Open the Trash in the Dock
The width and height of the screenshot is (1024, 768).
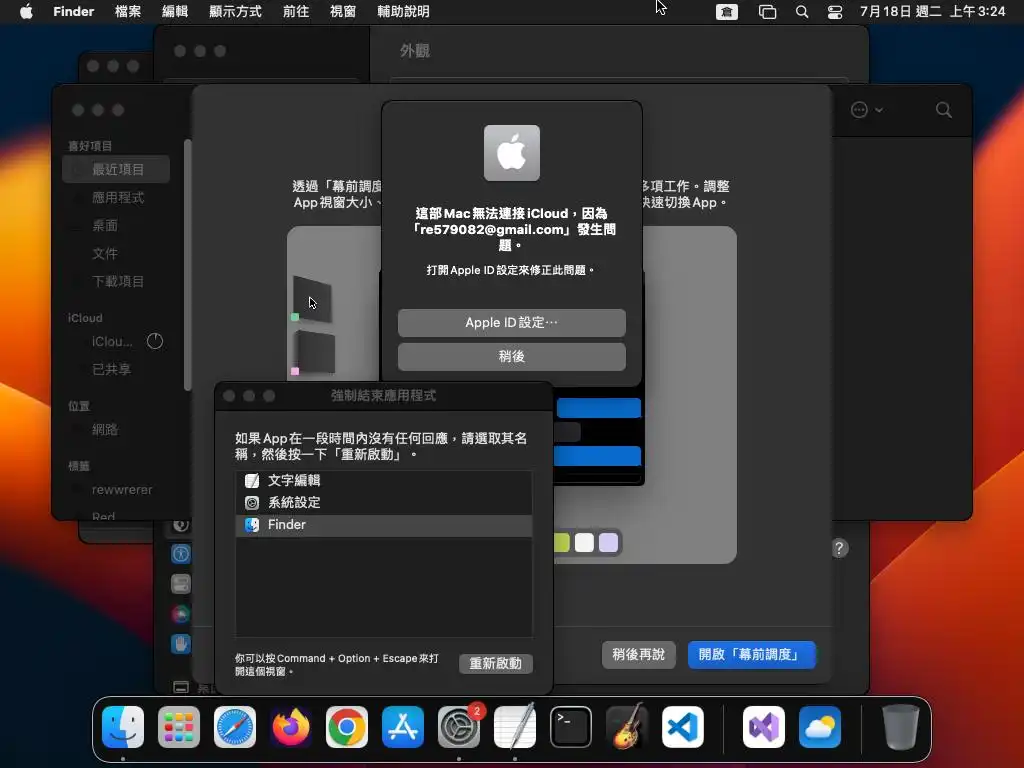pyautogui.click(x=901, y=727)
